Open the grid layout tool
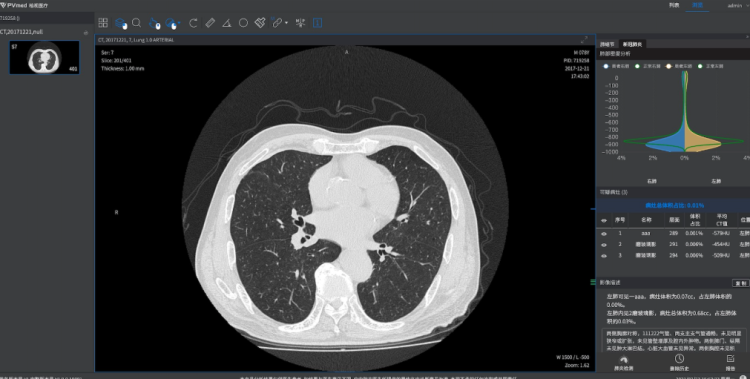Screen dimensions: 750x379 coord(103,23)
